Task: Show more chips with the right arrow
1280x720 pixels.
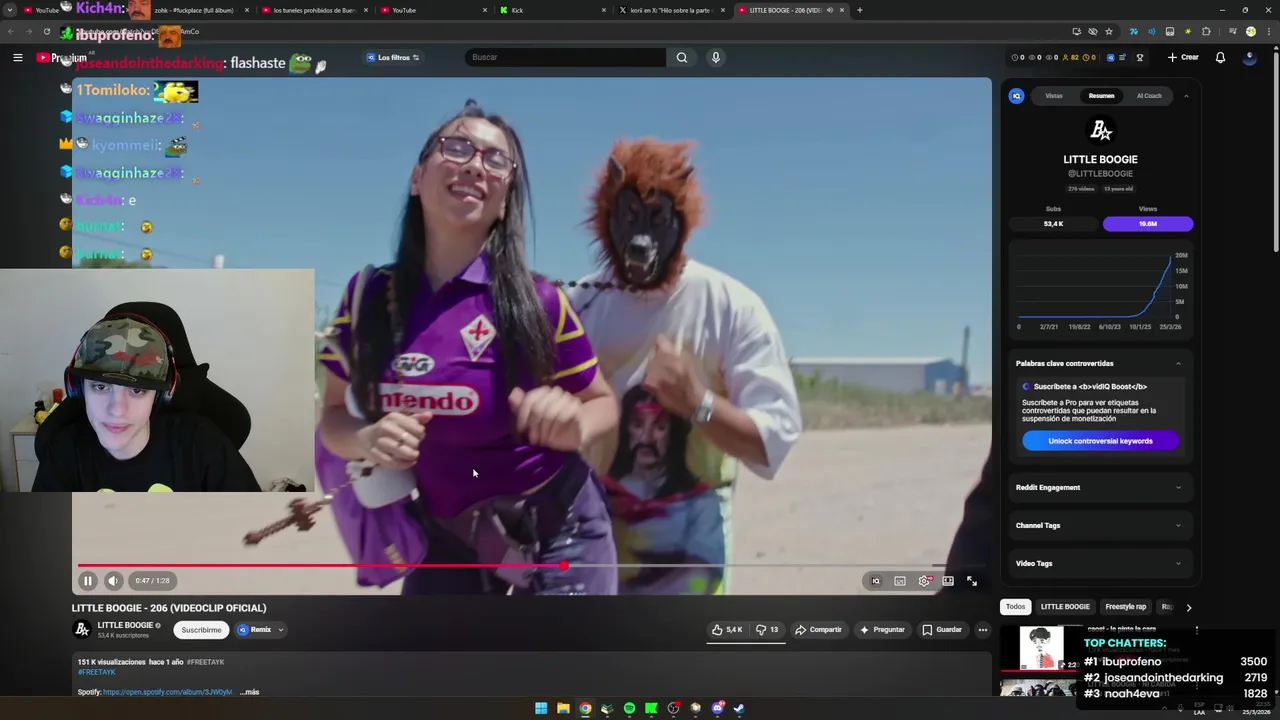Action: pyautogui.click(x=1188, y=607)
